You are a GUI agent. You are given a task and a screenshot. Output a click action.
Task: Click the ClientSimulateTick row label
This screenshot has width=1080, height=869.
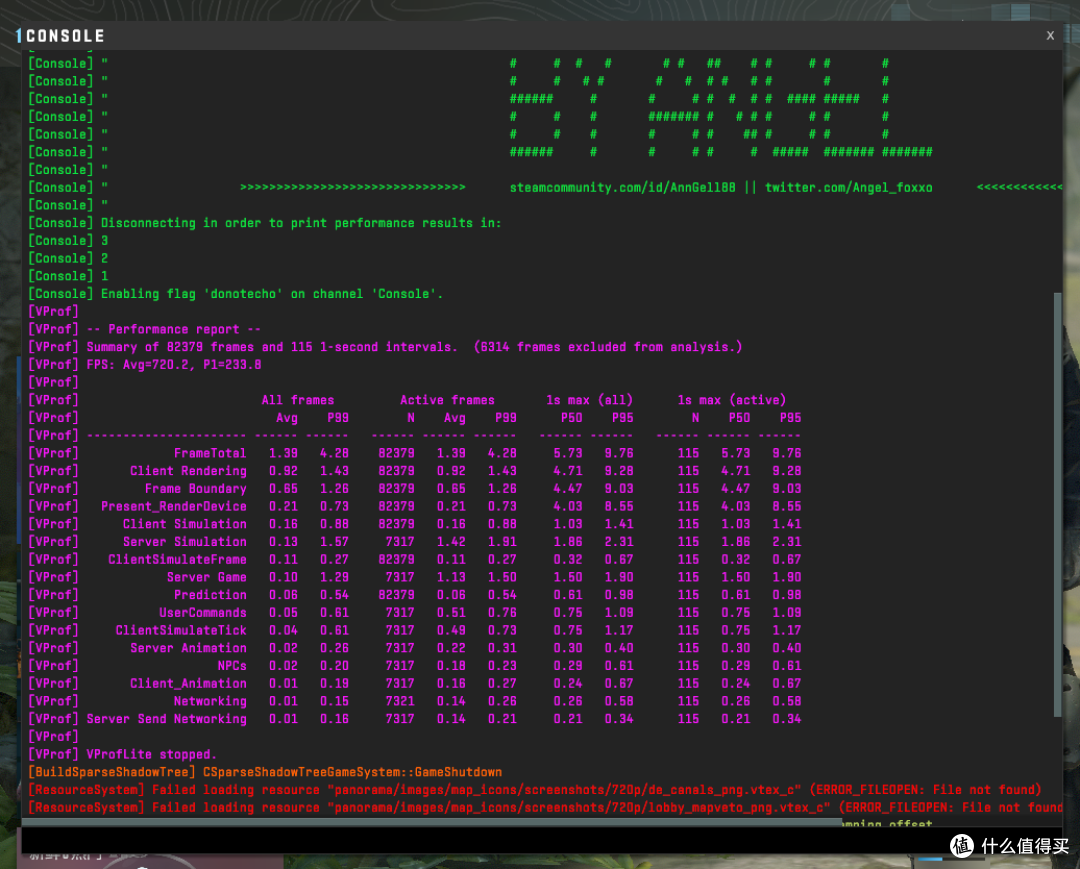pos(181,631)
